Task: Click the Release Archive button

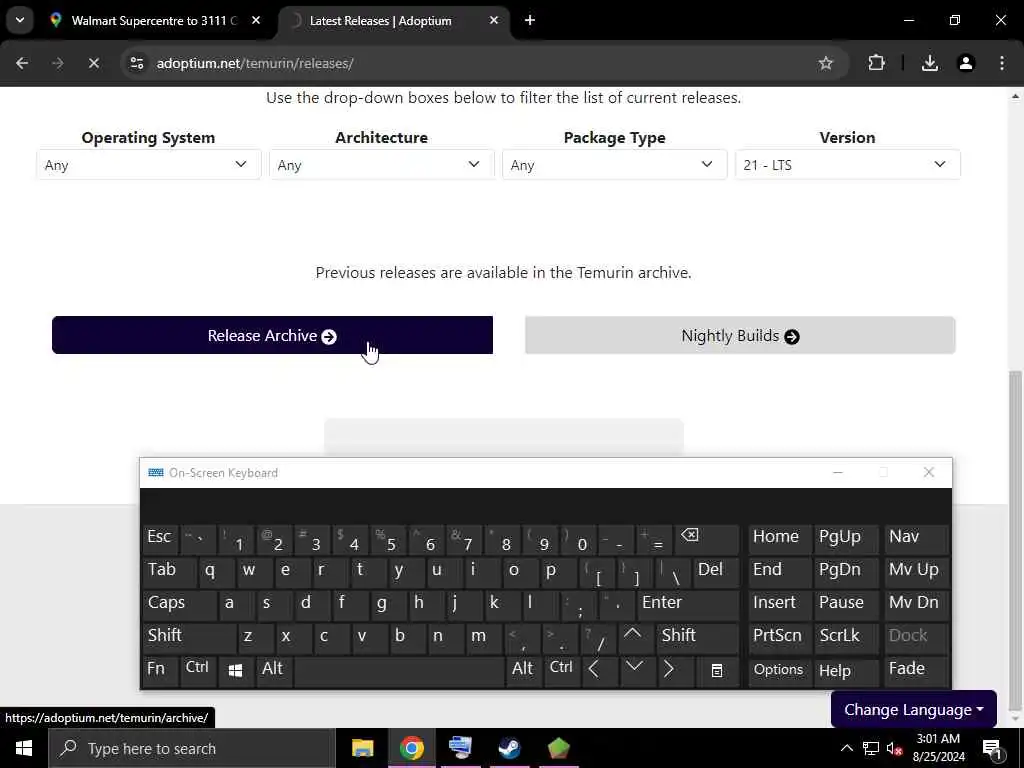Action: pyautogui.click(x=272, y=336)
